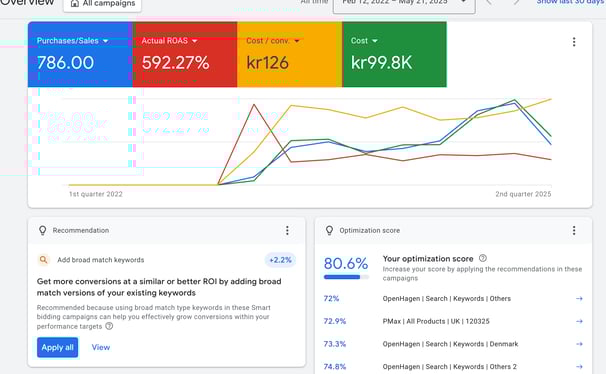Open Optimization score card three-dot menu
Image resolution: width=606 pixels, height=374 pixels.
click(574, 231)
